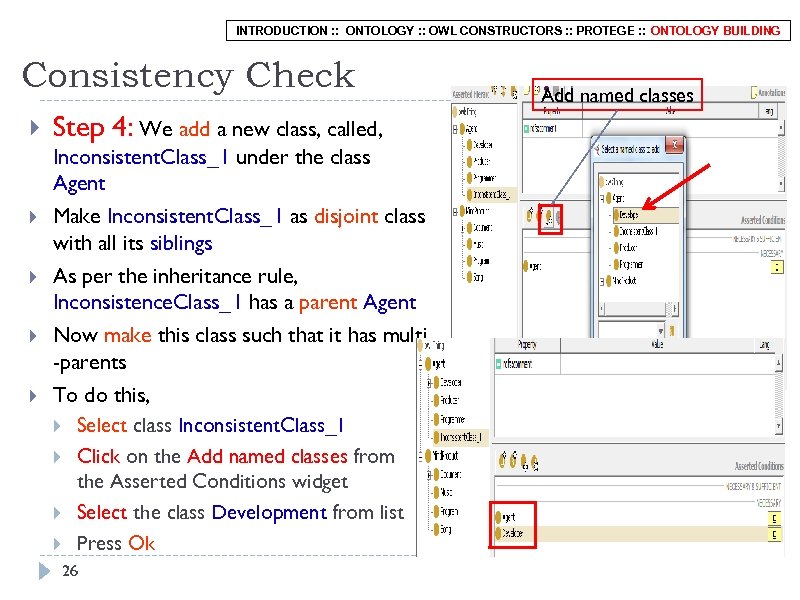Select Song in lower hierarchy tree

coord(442,530)
